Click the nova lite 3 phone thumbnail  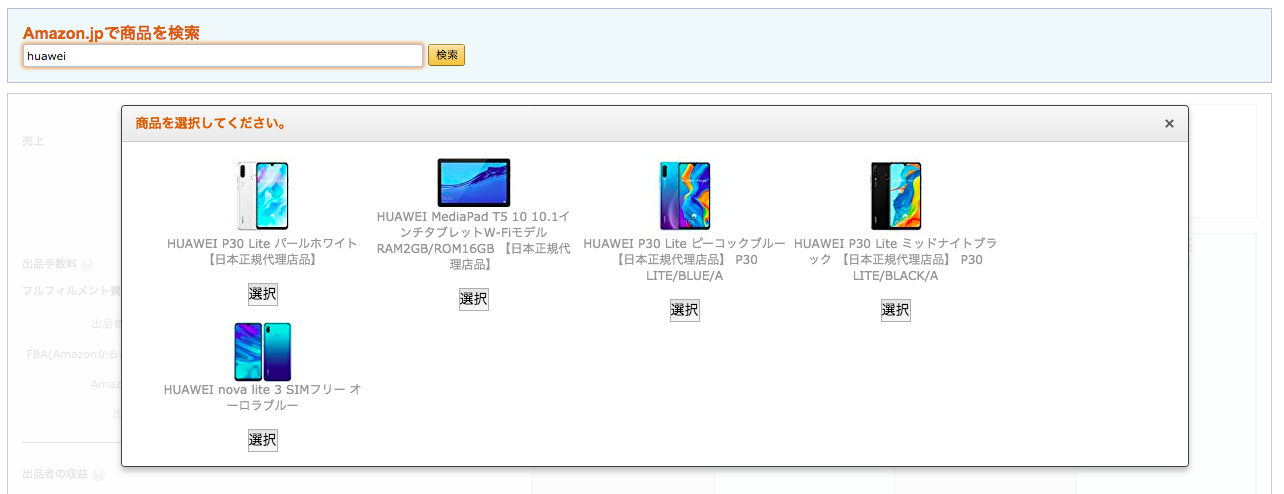263,351
